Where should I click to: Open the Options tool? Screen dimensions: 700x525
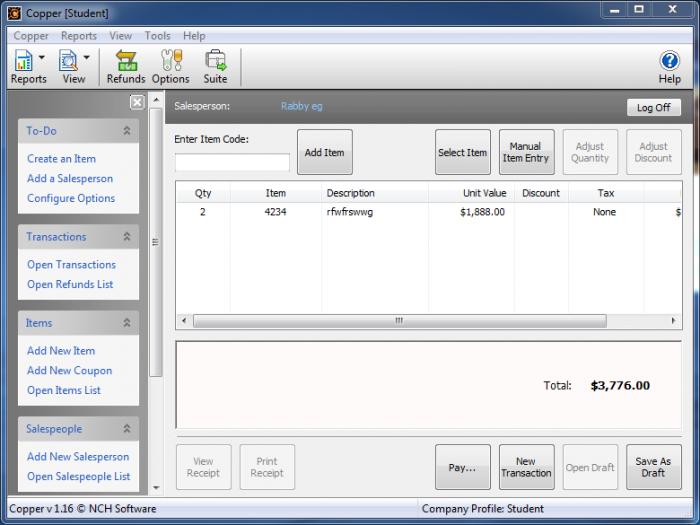171,67
